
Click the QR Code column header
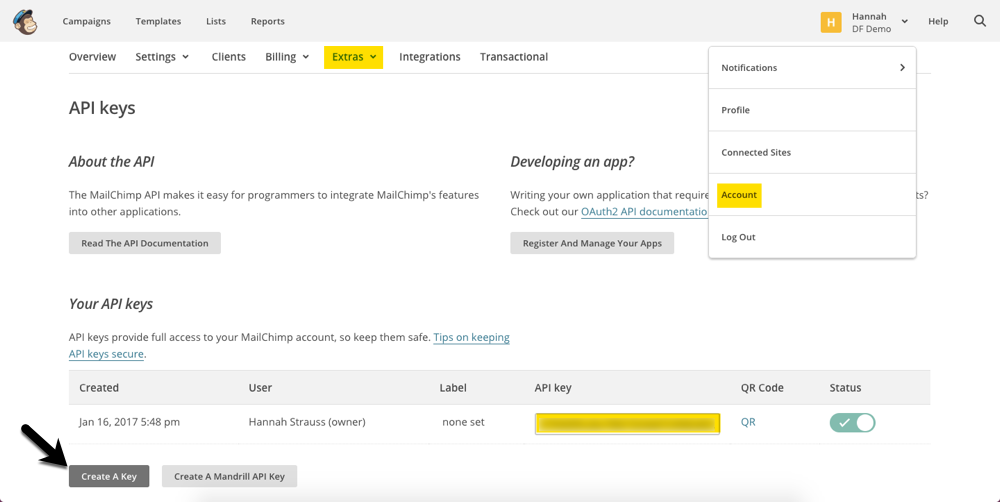(762, 388)
